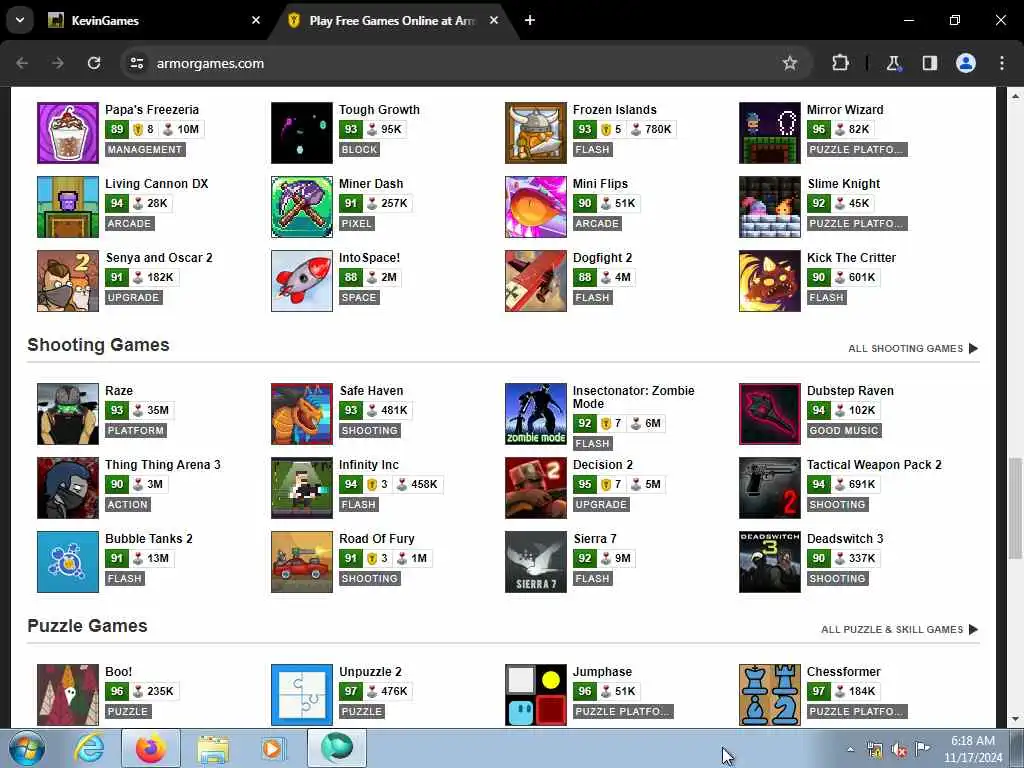Open the Miner Dash title link

click(x=371, y=184)
